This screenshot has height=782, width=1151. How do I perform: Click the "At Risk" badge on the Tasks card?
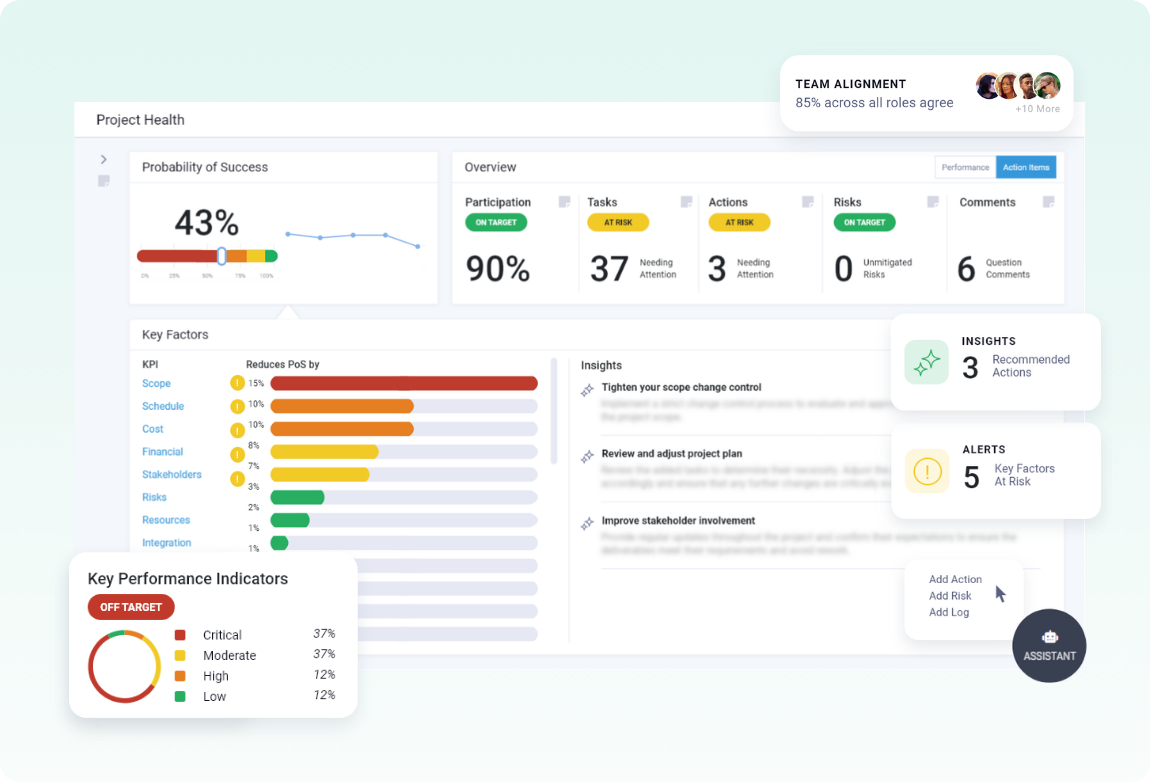click(x=618, y=222)
